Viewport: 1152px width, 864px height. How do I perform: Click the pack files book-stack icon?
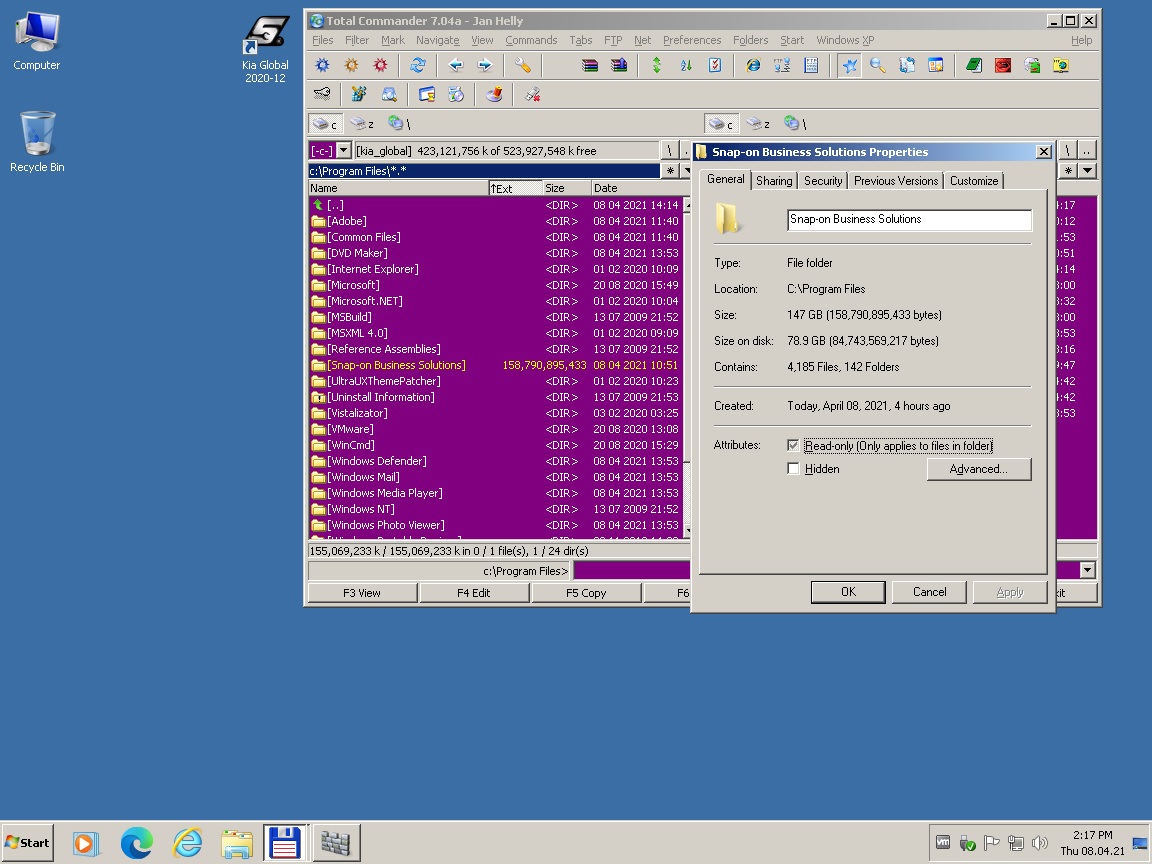(590, 65)
